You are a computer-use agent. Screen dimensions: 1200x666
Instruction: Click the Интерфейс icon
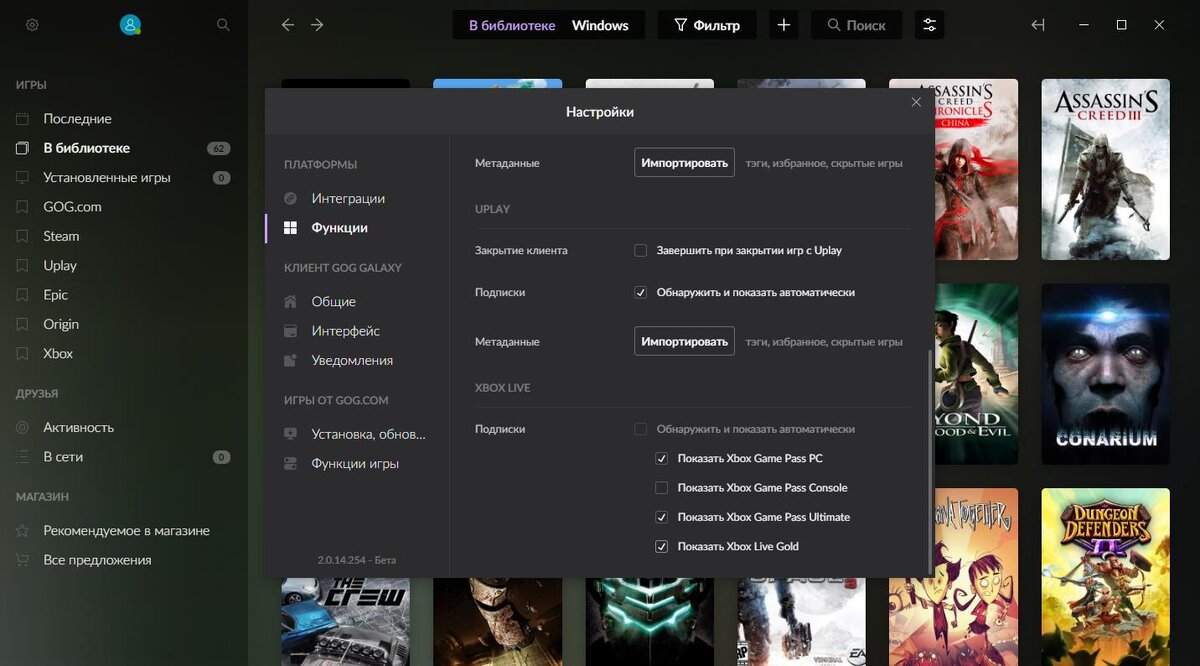pos(290,331)
